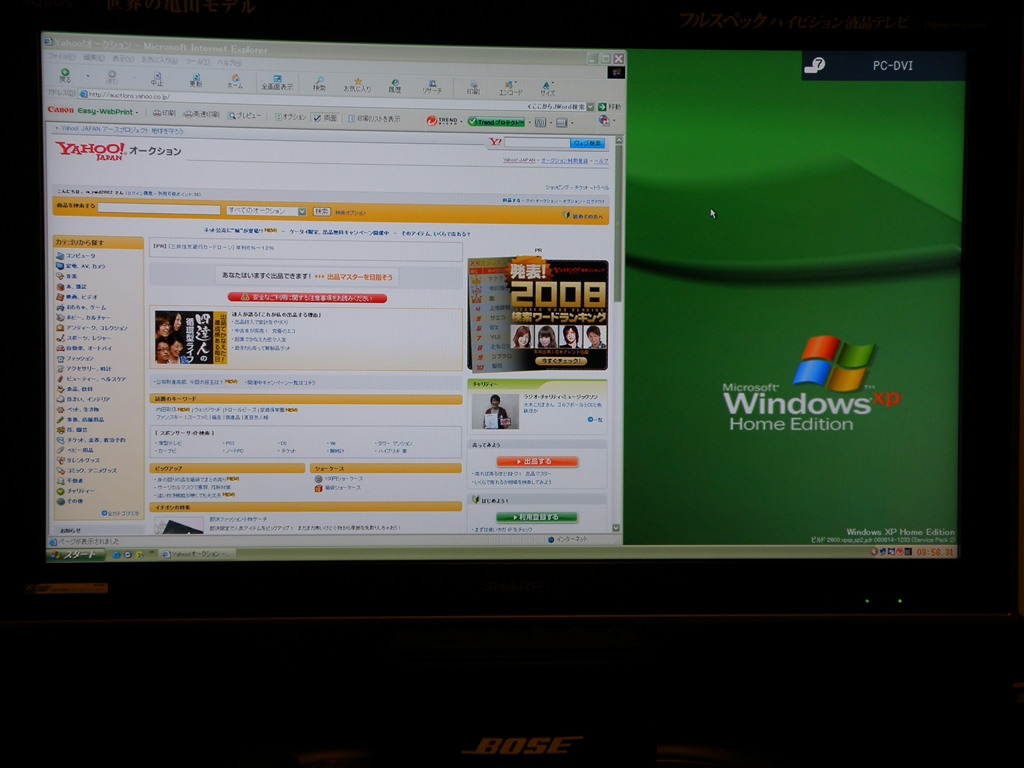Click the Trend Micro logo toolbar icon

441,121
